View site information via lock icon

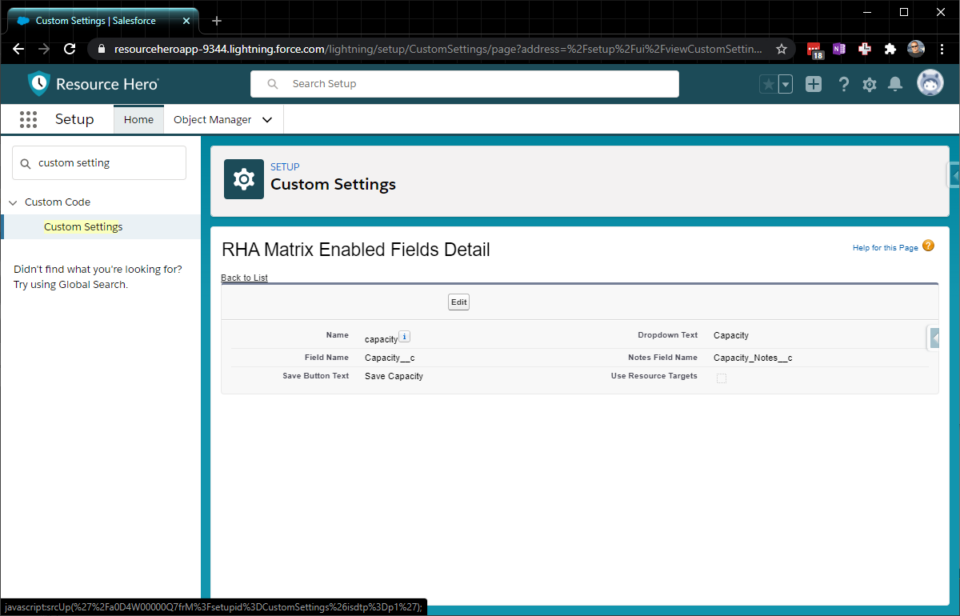102,49
